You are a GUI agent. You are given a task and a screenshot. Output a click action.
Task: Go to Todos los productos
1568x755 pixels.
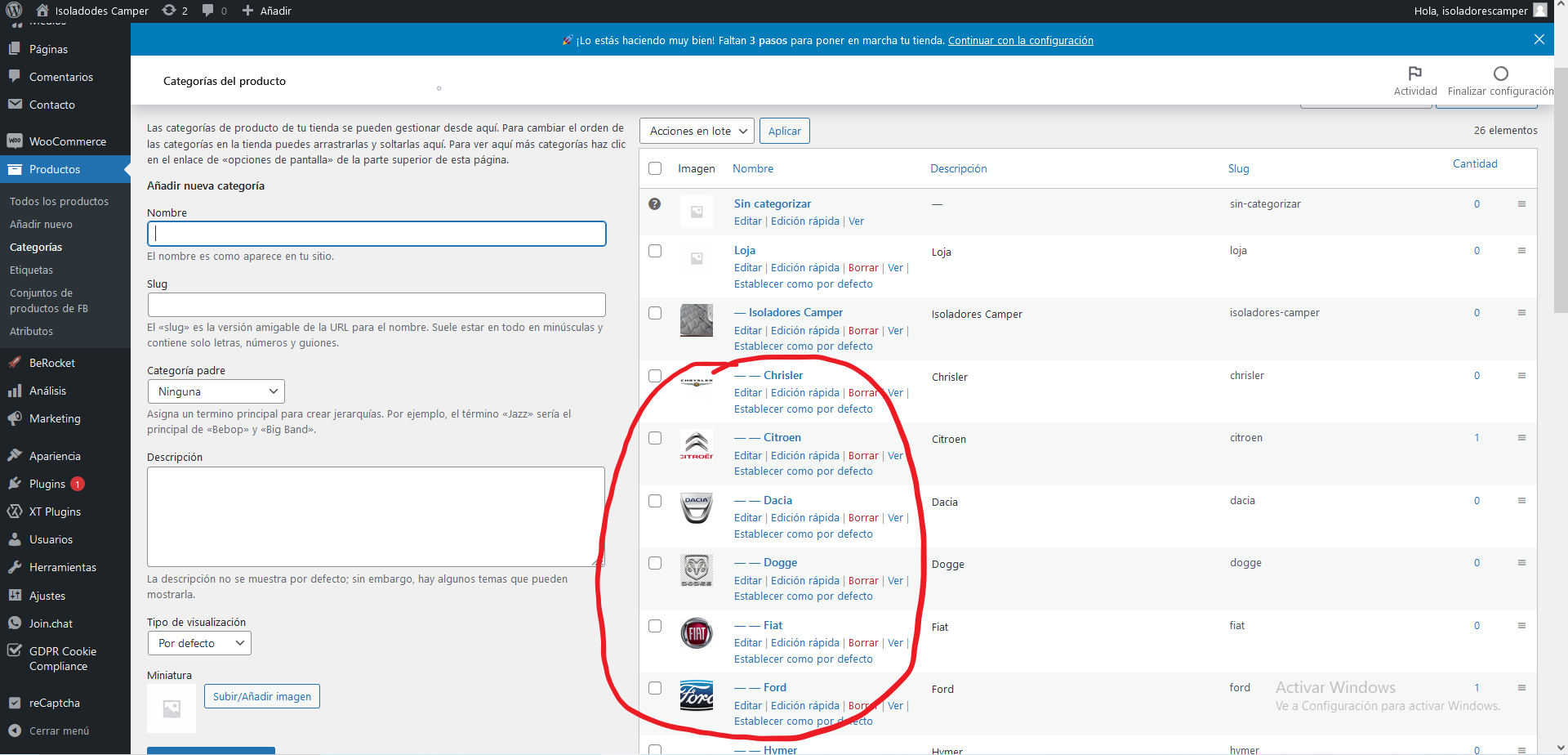tap(59, 201)
